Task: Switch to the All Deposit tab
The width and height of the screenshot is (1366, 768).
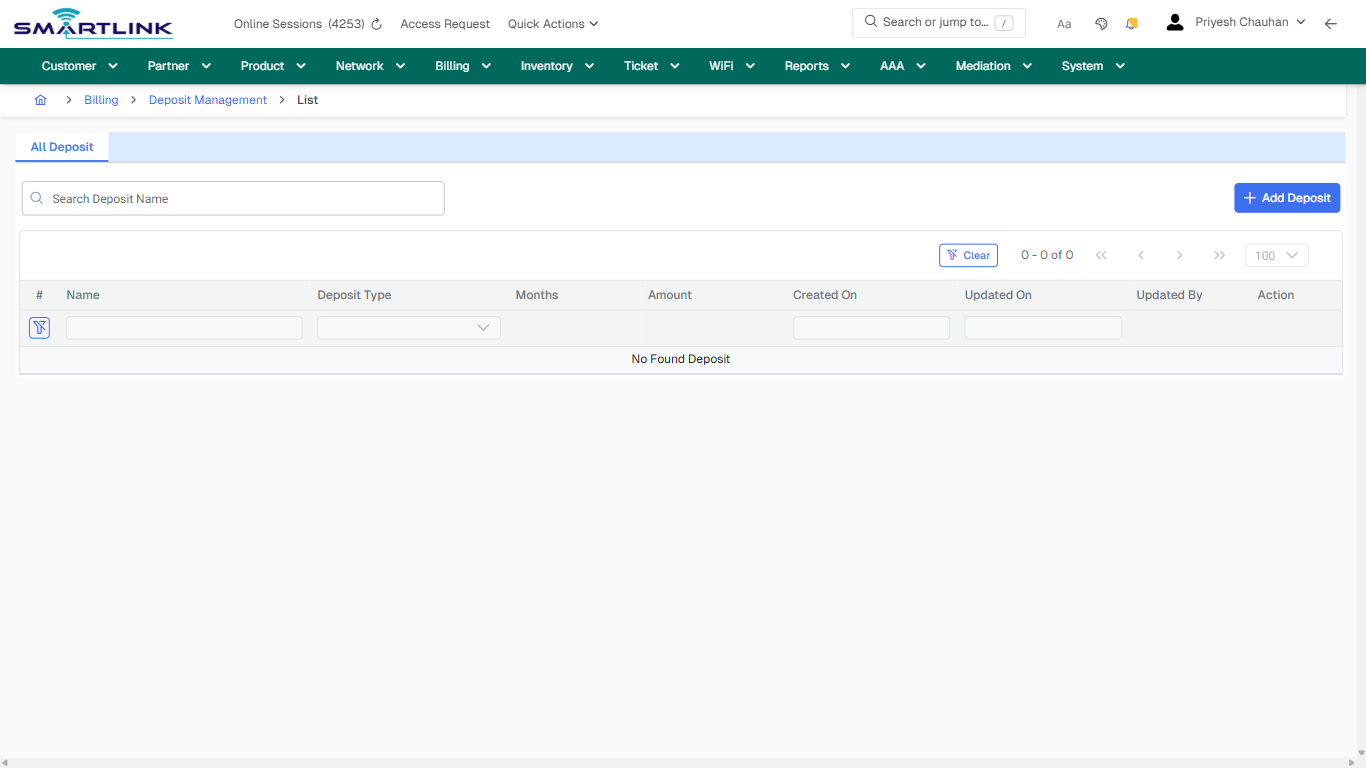Action: click(61, 146)
